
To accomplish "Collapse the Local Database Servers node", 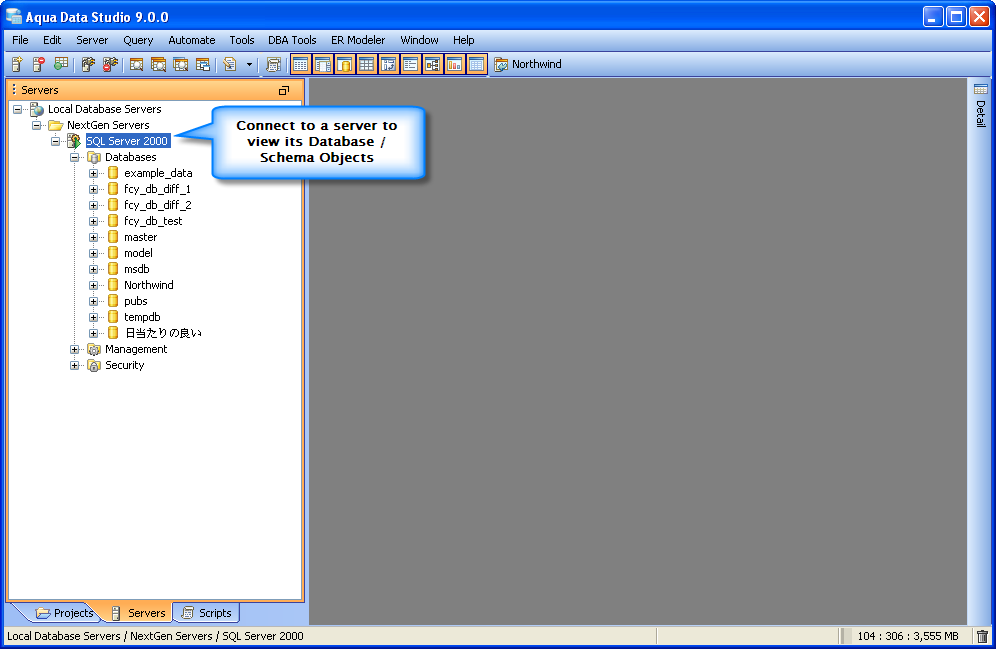I will pos(17,109).
